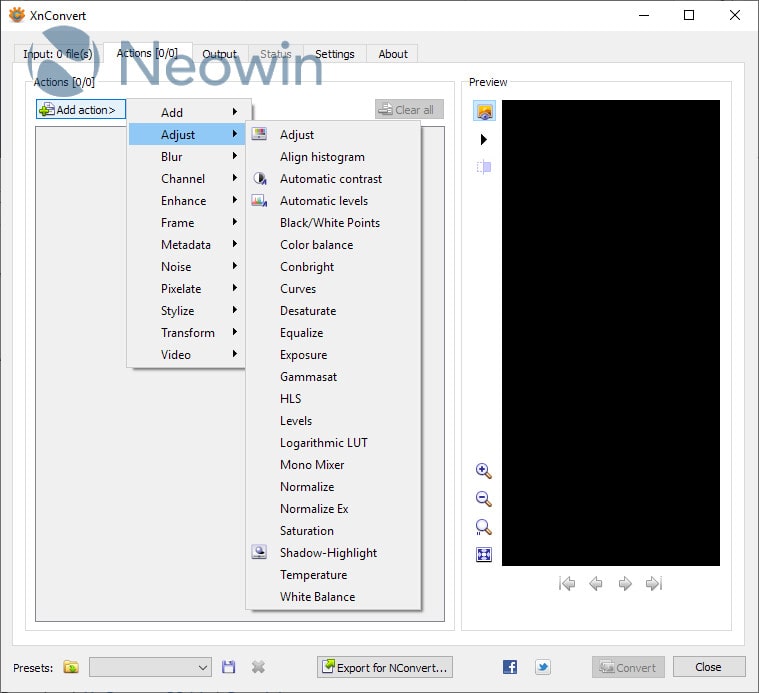Click the Clear all button
Image resolution: width=759 pixels, height=693 pixels.
[410, 109]
